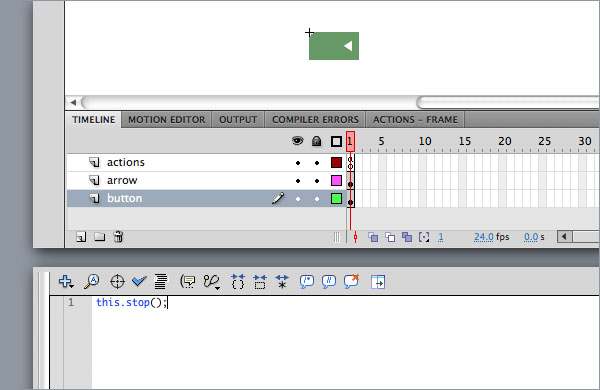
Task: Click the playhead at frame 1
Action: point(350,141)
